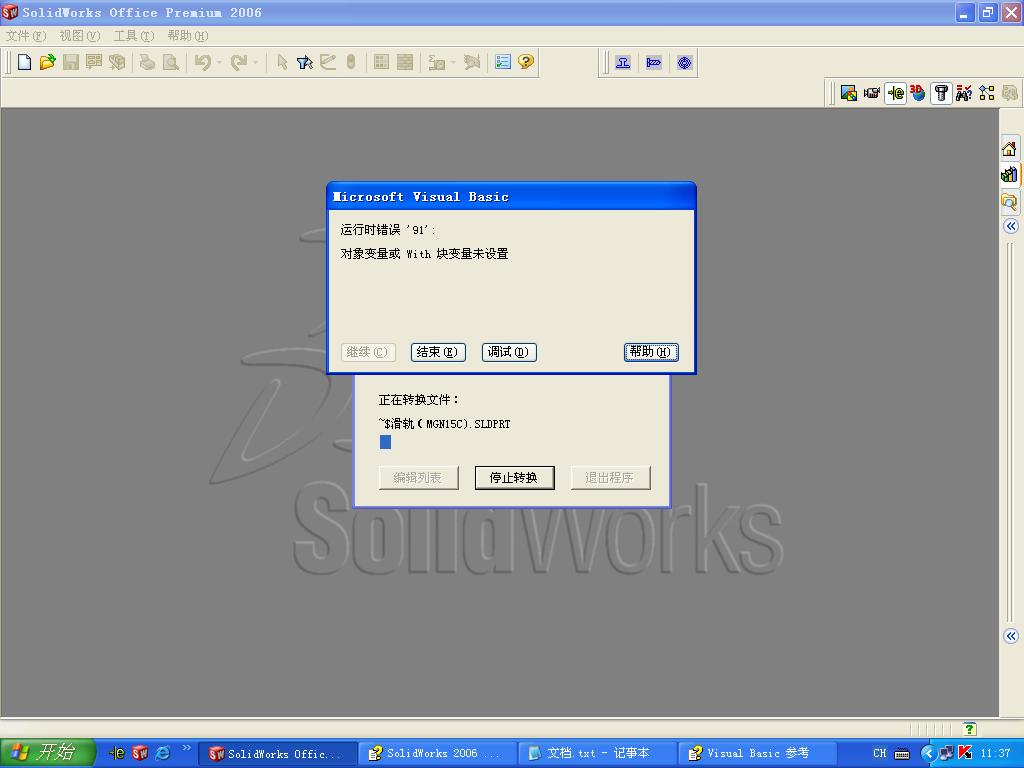Viewport: 1024px width, 768px height.
Task: Click the red K antivirus tray icon
Action: (965, 753)
